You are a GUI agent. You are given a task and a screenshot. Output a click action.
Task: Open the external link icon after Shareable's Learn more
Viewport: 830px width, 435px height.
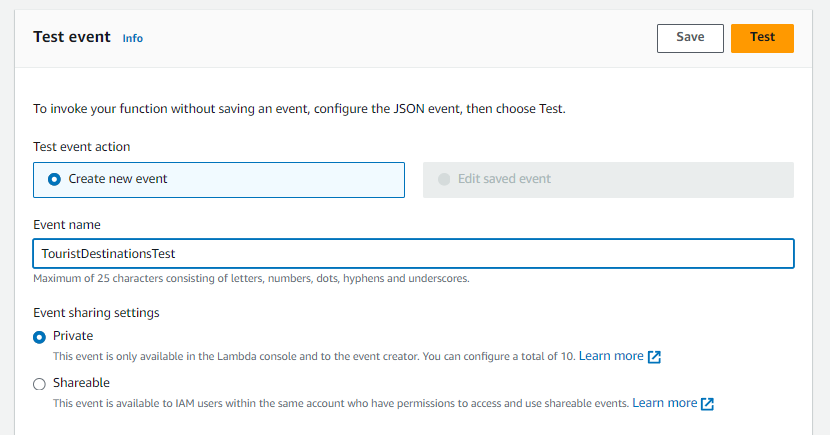tap(707, 404)
